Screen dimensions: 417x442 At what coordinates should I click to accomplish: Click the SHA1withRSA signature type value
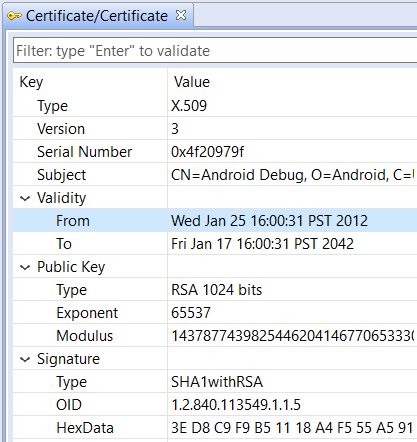pyautogui.click(x=217, y=382)
